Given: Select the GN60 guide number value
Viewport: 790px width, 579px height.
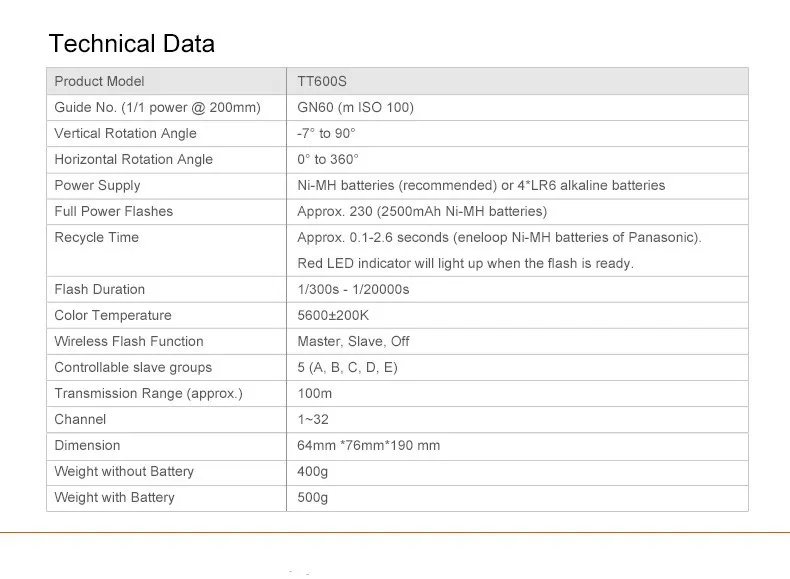Looking at the screenshot, I should pos(355,107).
